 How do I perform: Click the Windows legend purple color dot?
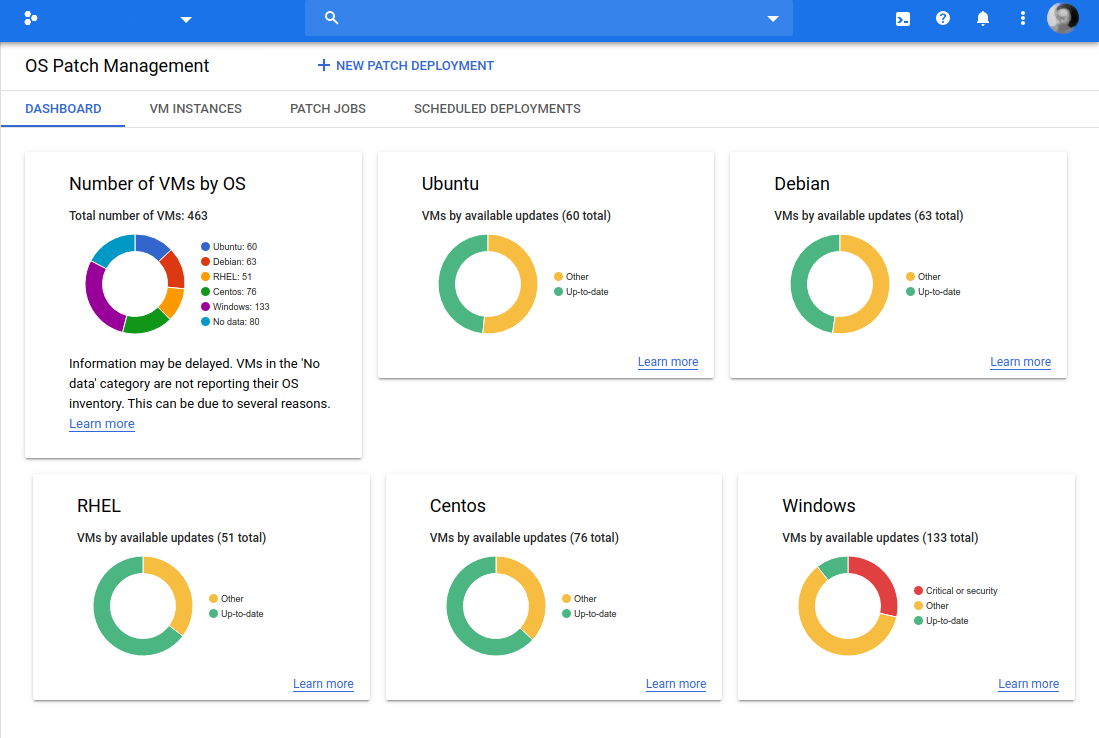coord(205,307)
